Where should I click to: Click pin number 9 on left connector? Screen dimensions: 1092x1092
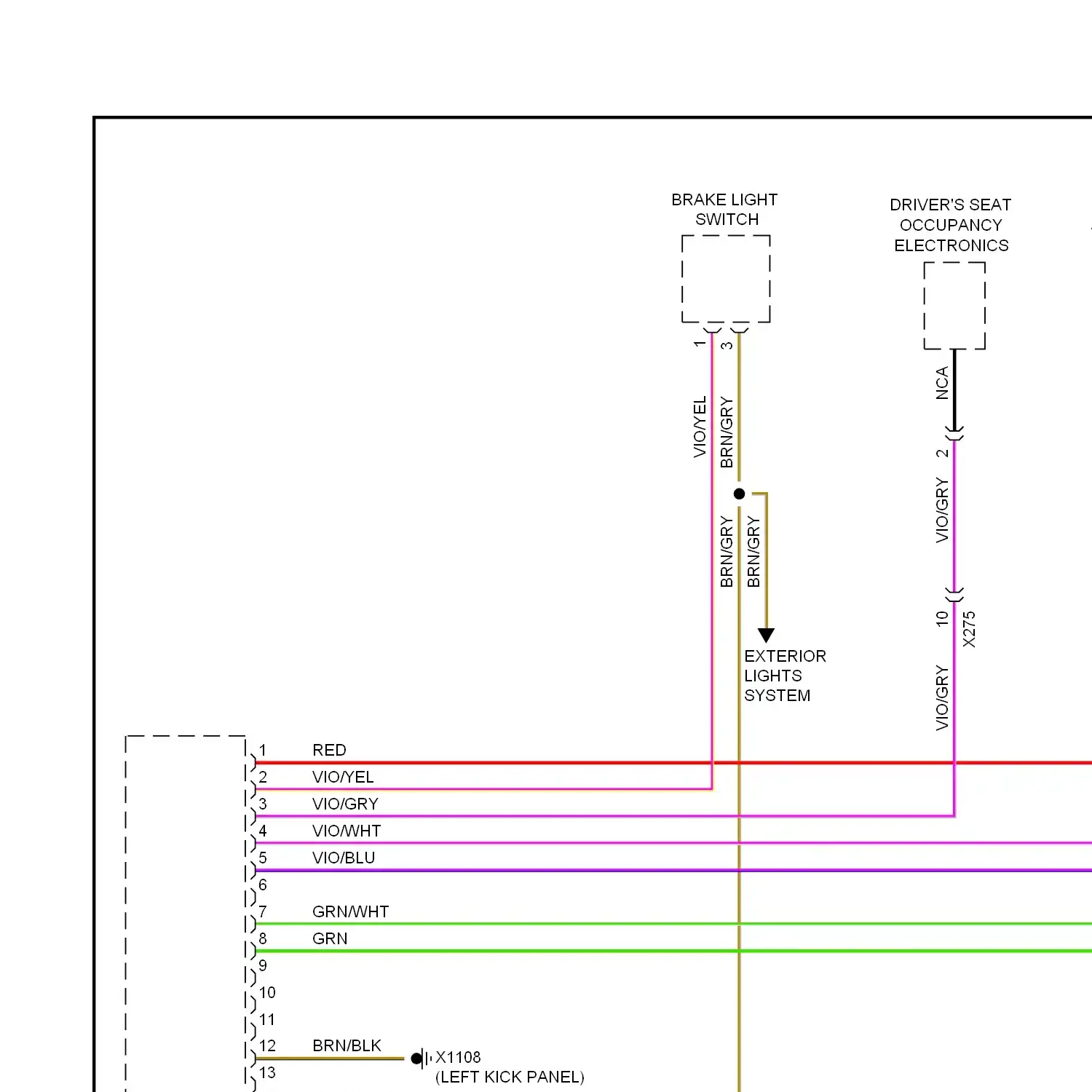tap(263, 965)
